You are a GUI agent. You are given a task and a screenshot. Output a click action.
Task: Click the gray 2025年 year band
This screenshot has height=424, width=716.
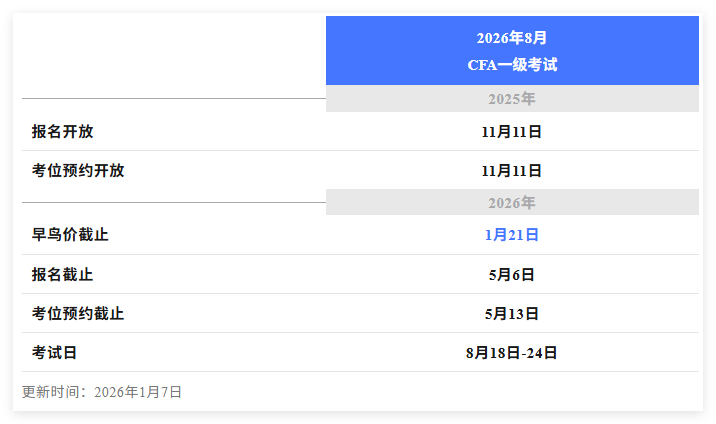pos(512,99)
